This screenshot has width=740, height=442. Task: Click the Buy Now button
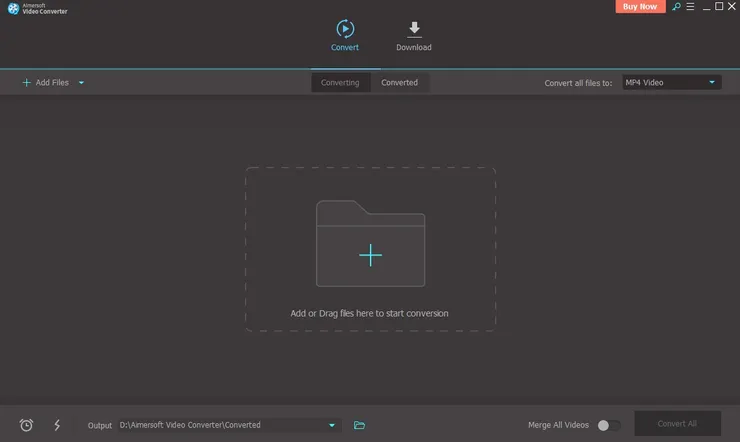pyautogui.click(x=640, y=7)
